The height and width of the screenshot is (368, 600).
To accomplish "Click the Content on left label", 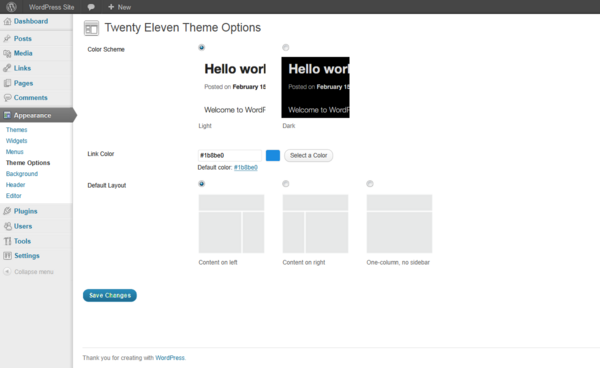I will point(218,262).
